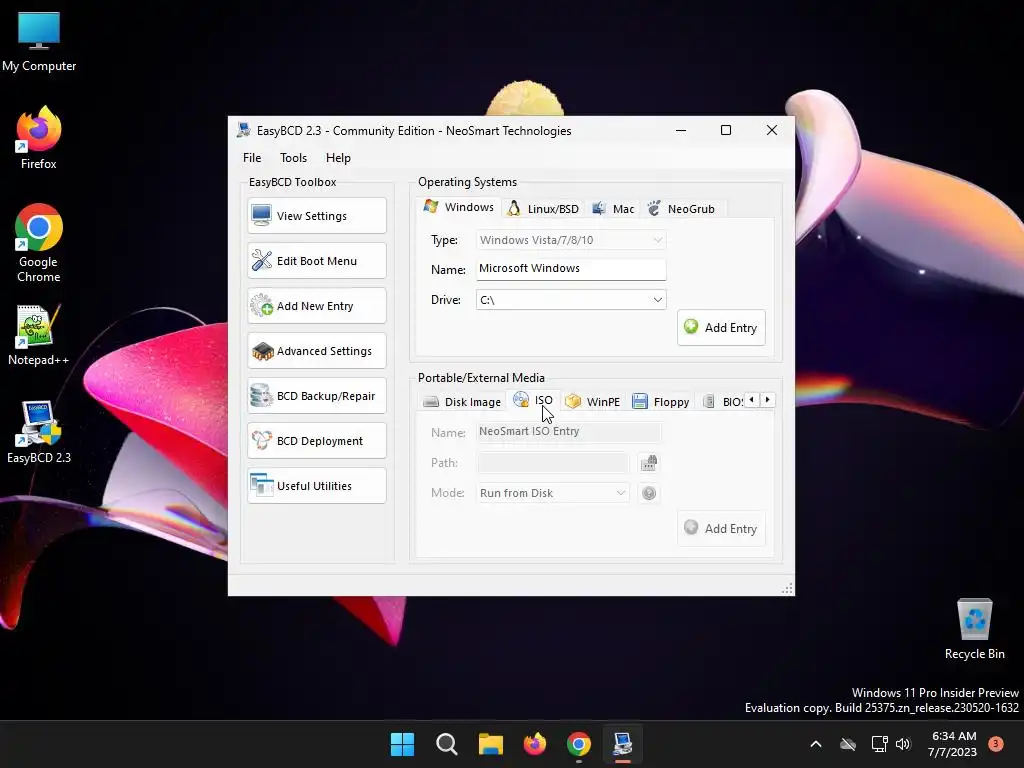Image resolution: width=1024 pixels, height=768 pixels.
Task: Click the round icon beside Mode dropdown
Action: [x=648, y=493]
